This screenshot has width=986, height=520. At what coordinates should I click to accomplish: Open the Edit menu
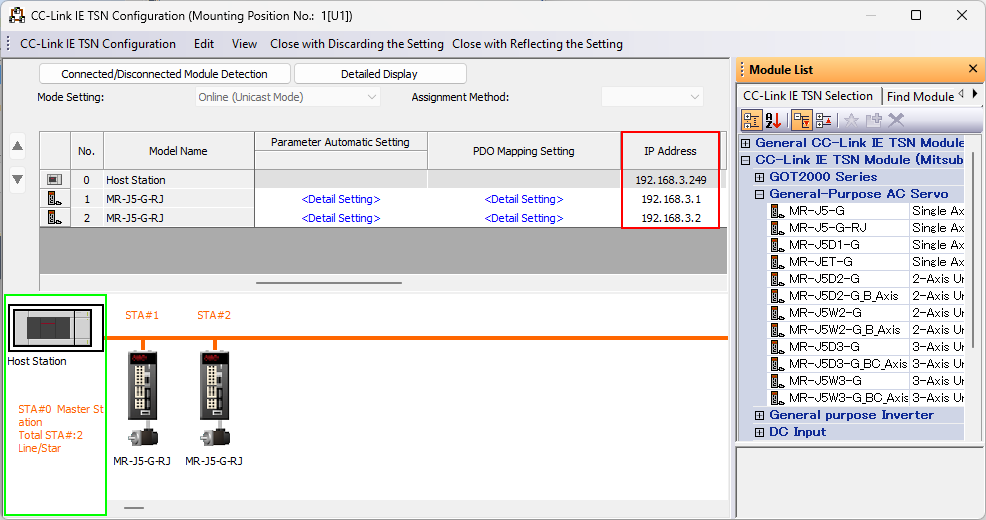204,44
